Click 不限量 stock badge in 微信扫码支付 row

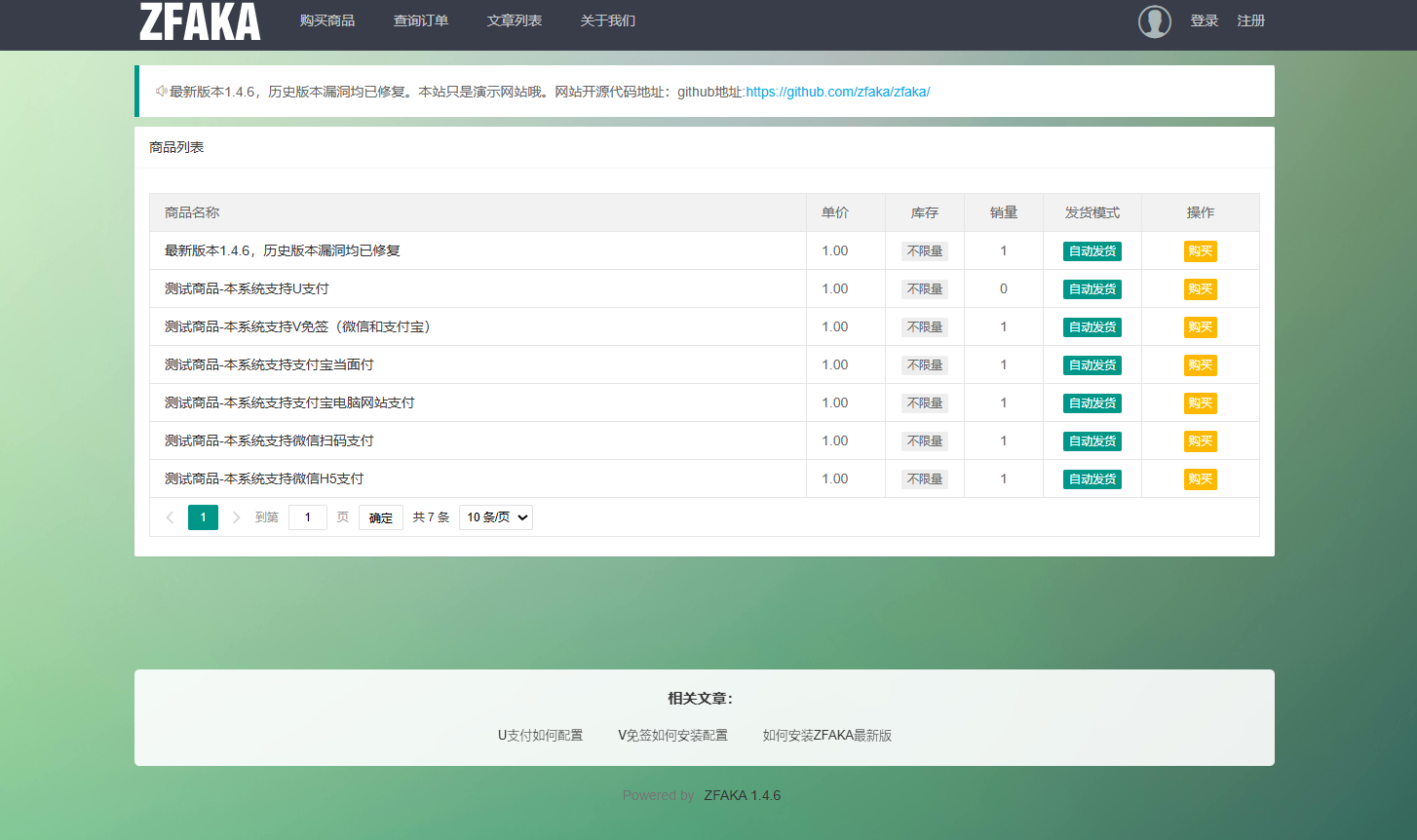coord(925,441)
